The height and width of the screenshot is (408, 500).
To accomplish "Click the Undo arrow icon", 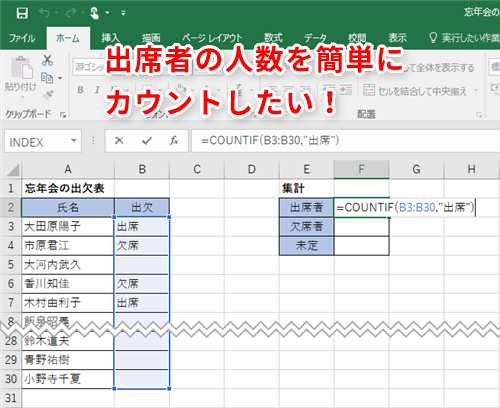I will click(x=44, y=13).
